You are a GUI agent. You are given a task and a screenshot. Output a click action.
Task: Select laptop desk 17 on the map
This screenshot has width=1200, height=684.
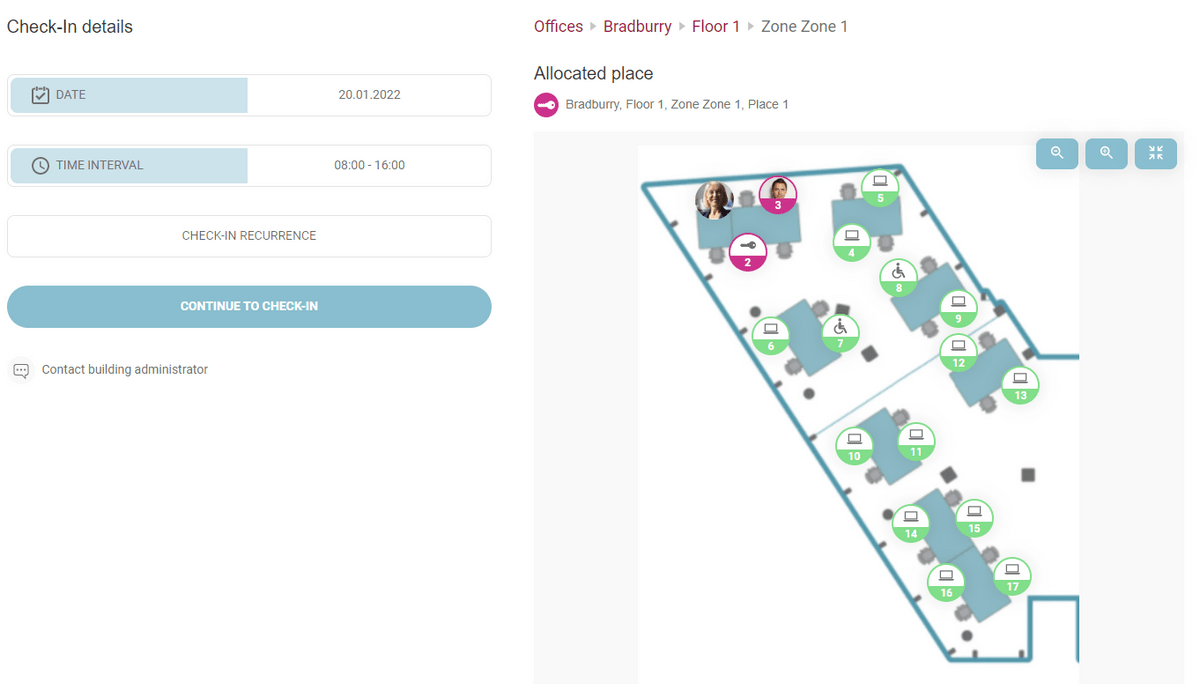click(x=1012, y=576)
